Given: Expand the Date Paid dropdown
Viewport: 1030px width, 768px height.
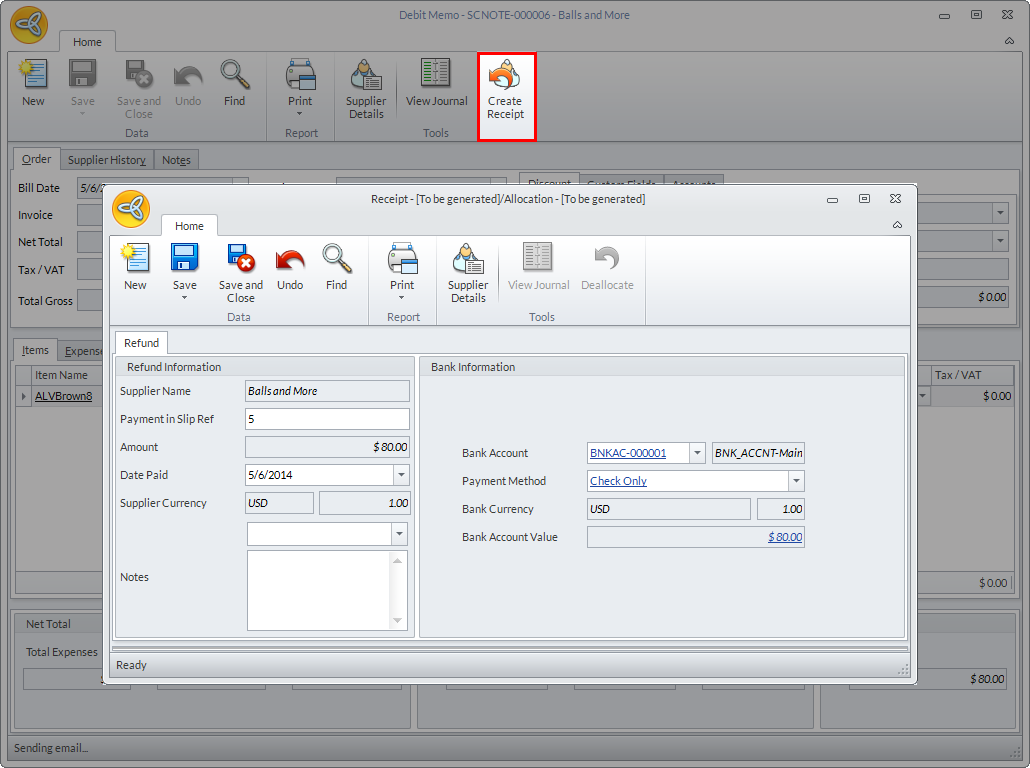Looking at the screenshot, I should [x=401, y=475].
